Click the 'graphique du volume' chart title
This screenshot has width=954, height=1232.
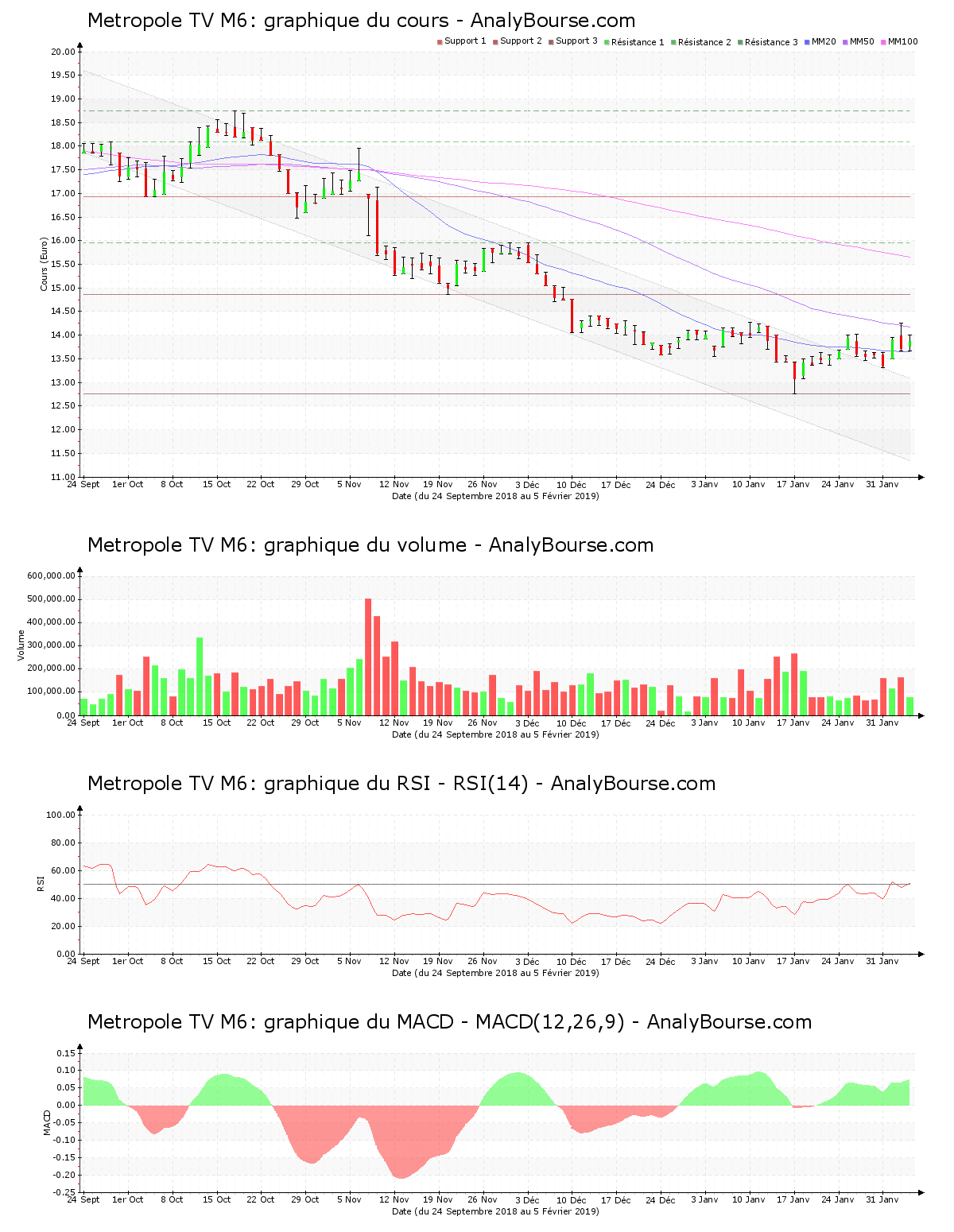370,545
